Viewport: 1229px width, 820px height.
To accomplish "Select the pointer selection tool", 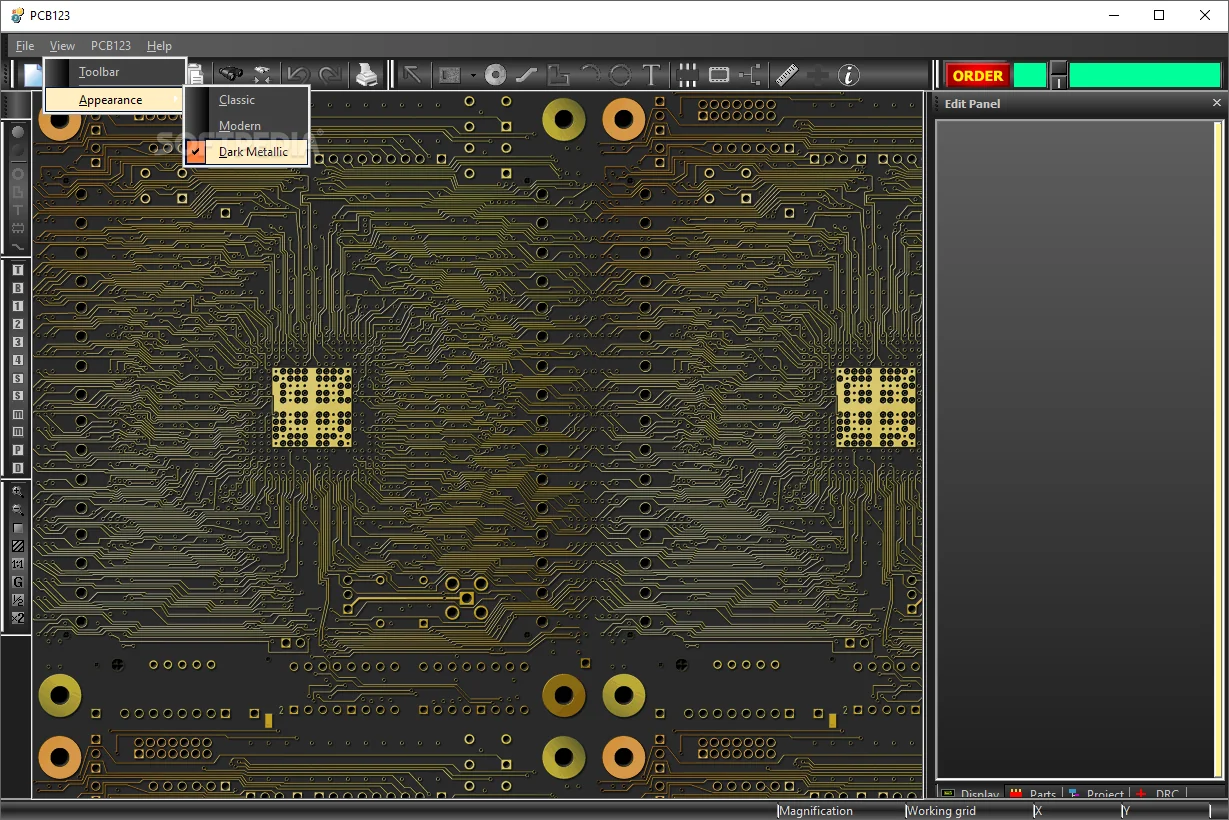I will [412, 73].
